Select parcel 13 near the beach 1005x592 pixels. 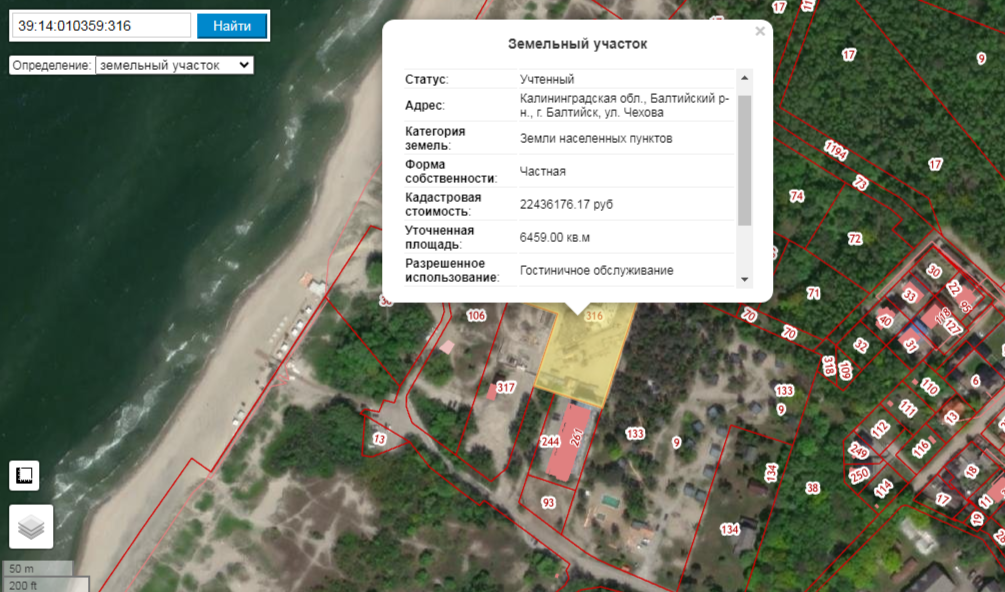click(378, 439)
